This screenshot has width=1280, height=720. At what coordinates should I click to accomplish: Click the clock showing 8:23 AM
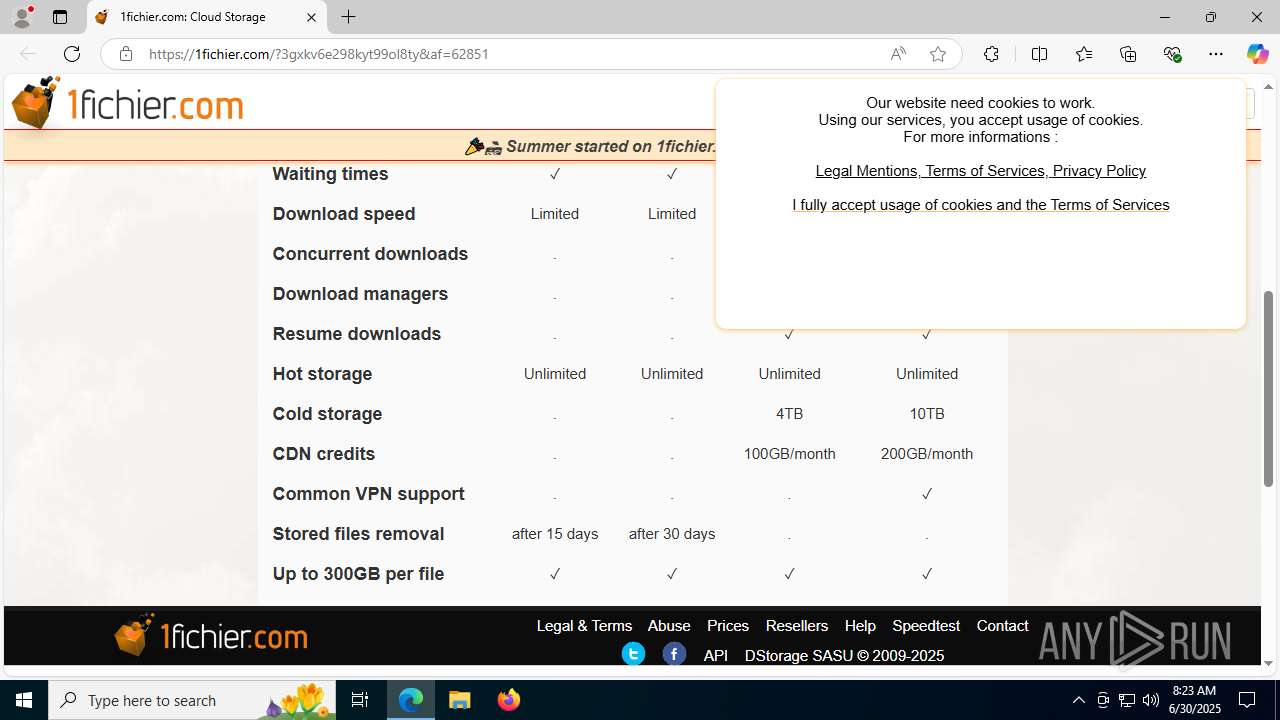click(x=1195, y=691)
